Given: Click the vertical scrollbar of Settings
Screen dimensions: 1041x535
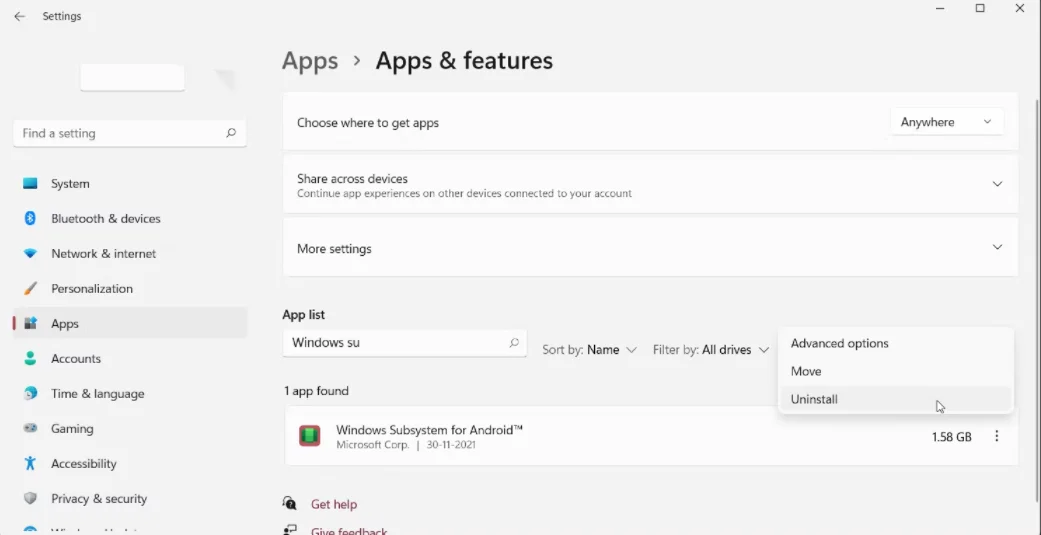Looking at the screenshot, I should pyautogui.click(x=1038, y=299).
